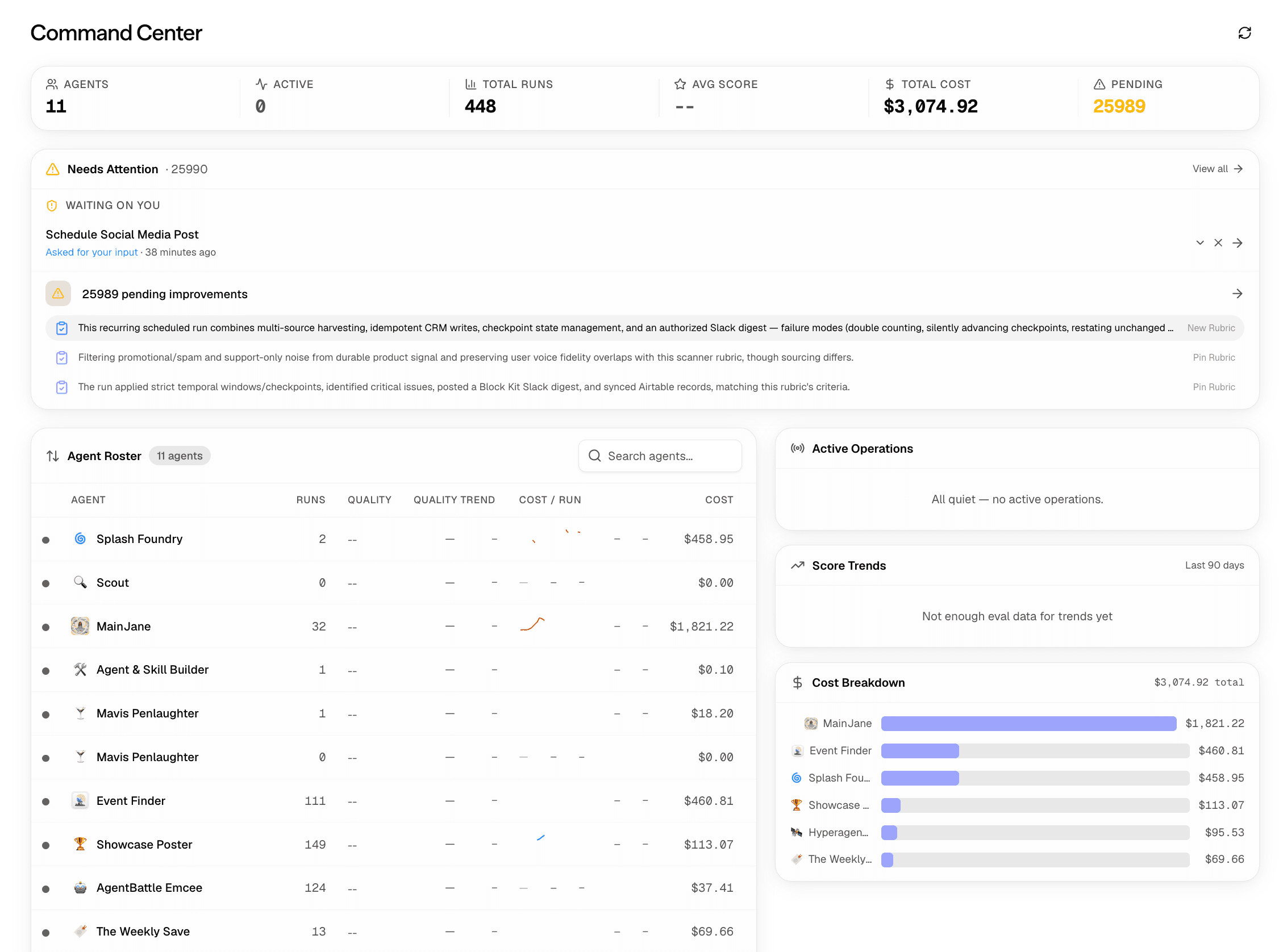
Task: Click the Showcase Poster trophy icon in roster
Action: pos(80,844)
